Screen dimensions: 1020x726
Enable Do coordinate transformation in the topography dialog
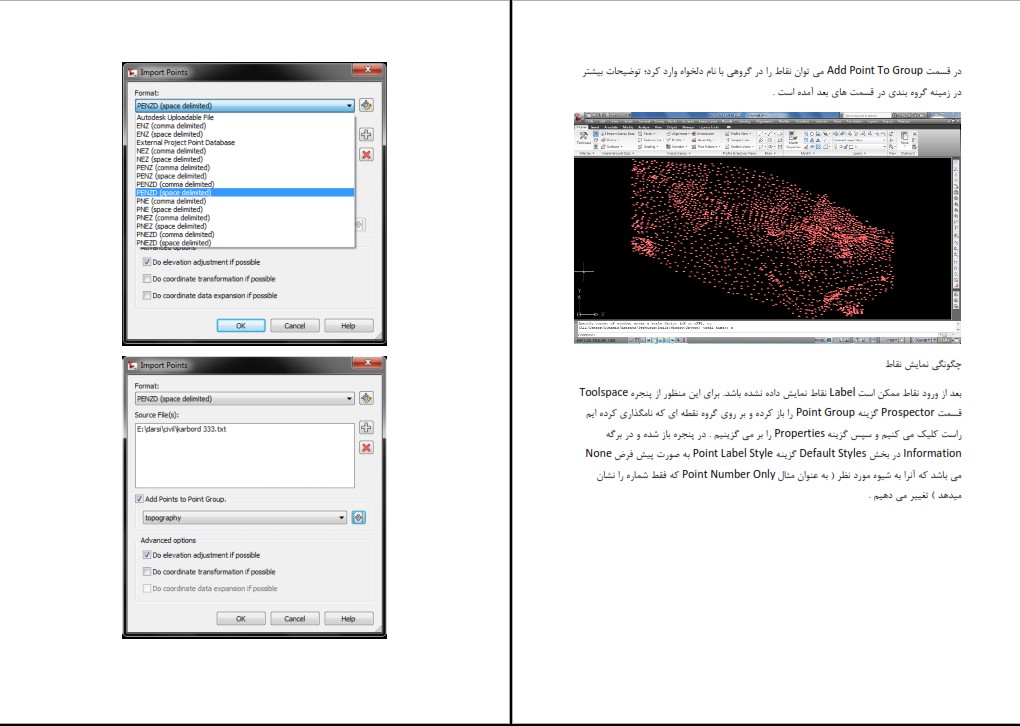tap(147, 572)
